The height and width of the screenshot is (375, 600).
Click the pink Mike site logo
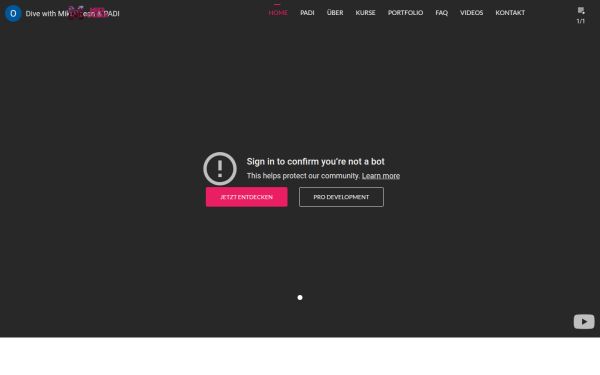tap(88, 13)
